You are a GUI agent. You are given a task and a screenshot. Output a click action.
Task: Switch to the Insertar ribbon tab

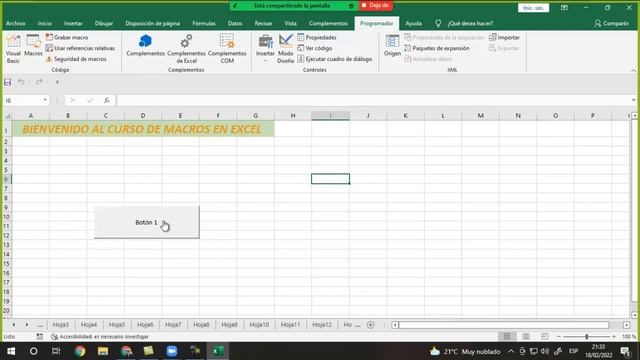(x=73, y=24)
